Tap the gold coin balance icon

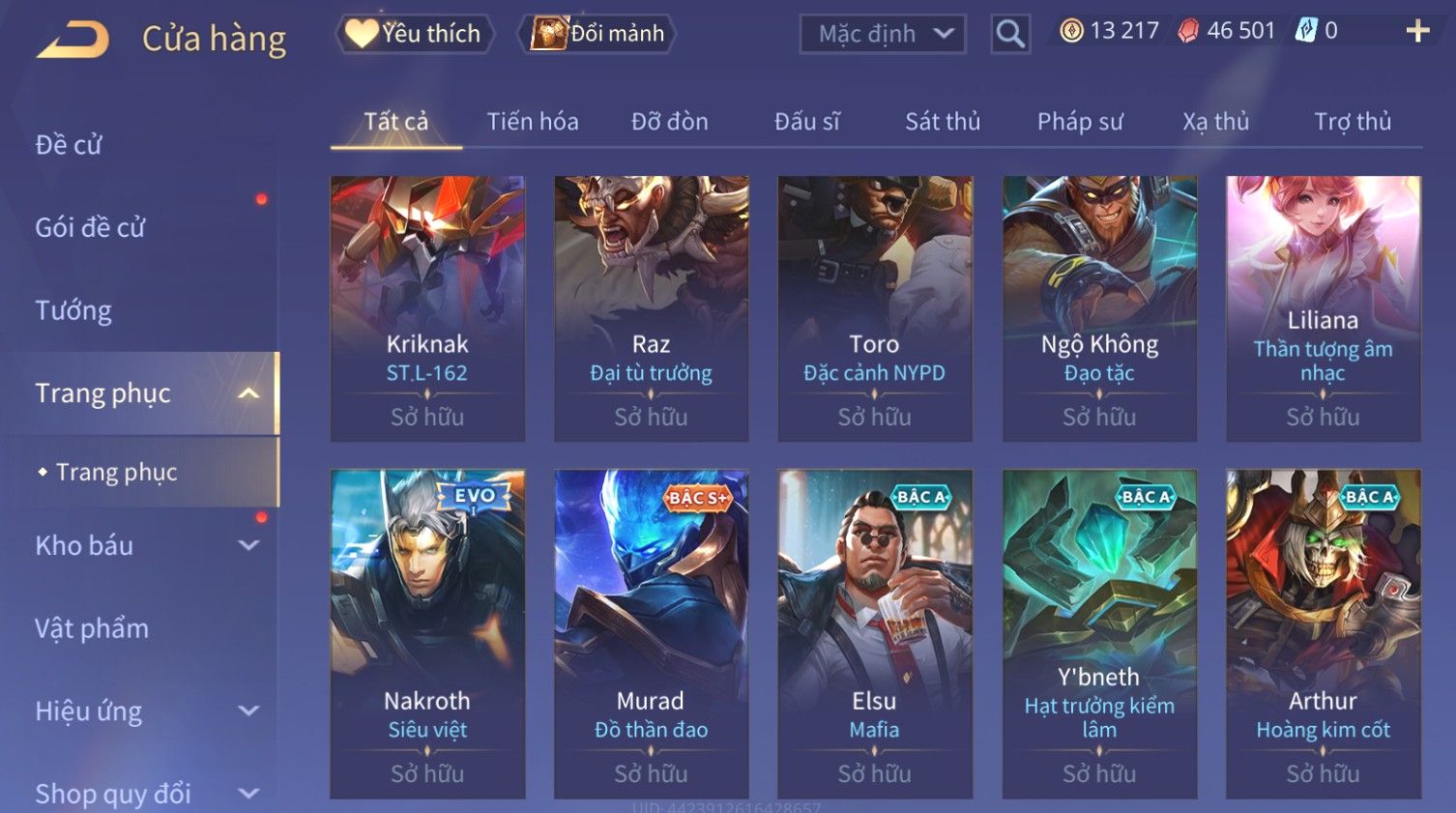pyautogui.click(x=1071, y=31)
